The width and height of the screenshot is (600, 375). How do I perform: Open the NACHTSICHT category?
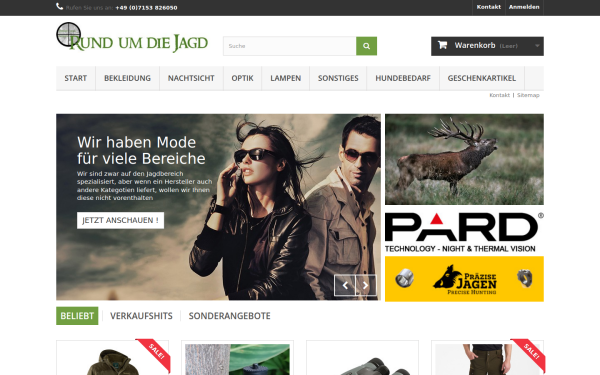pyautogui.click(x=191, y=78)
